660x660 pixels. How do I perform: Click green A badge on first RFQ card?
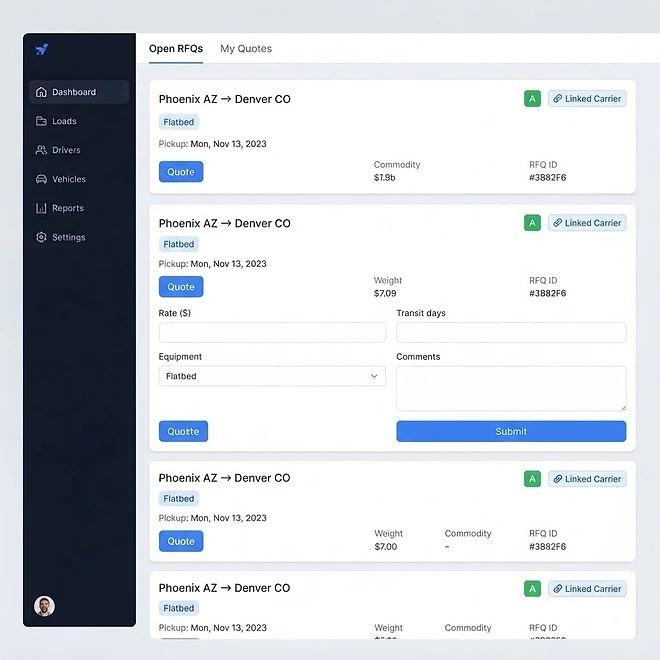[532, 98]
